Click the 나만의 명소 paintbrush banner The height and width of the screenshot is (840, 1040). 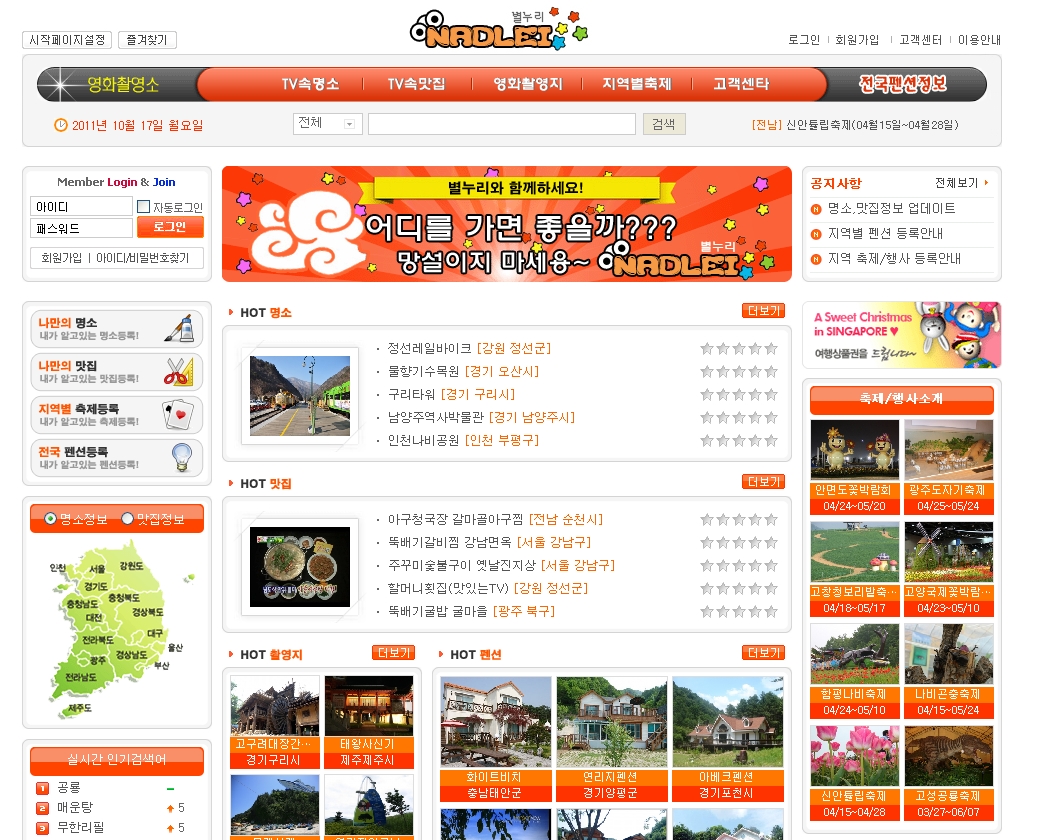(116, 329)
